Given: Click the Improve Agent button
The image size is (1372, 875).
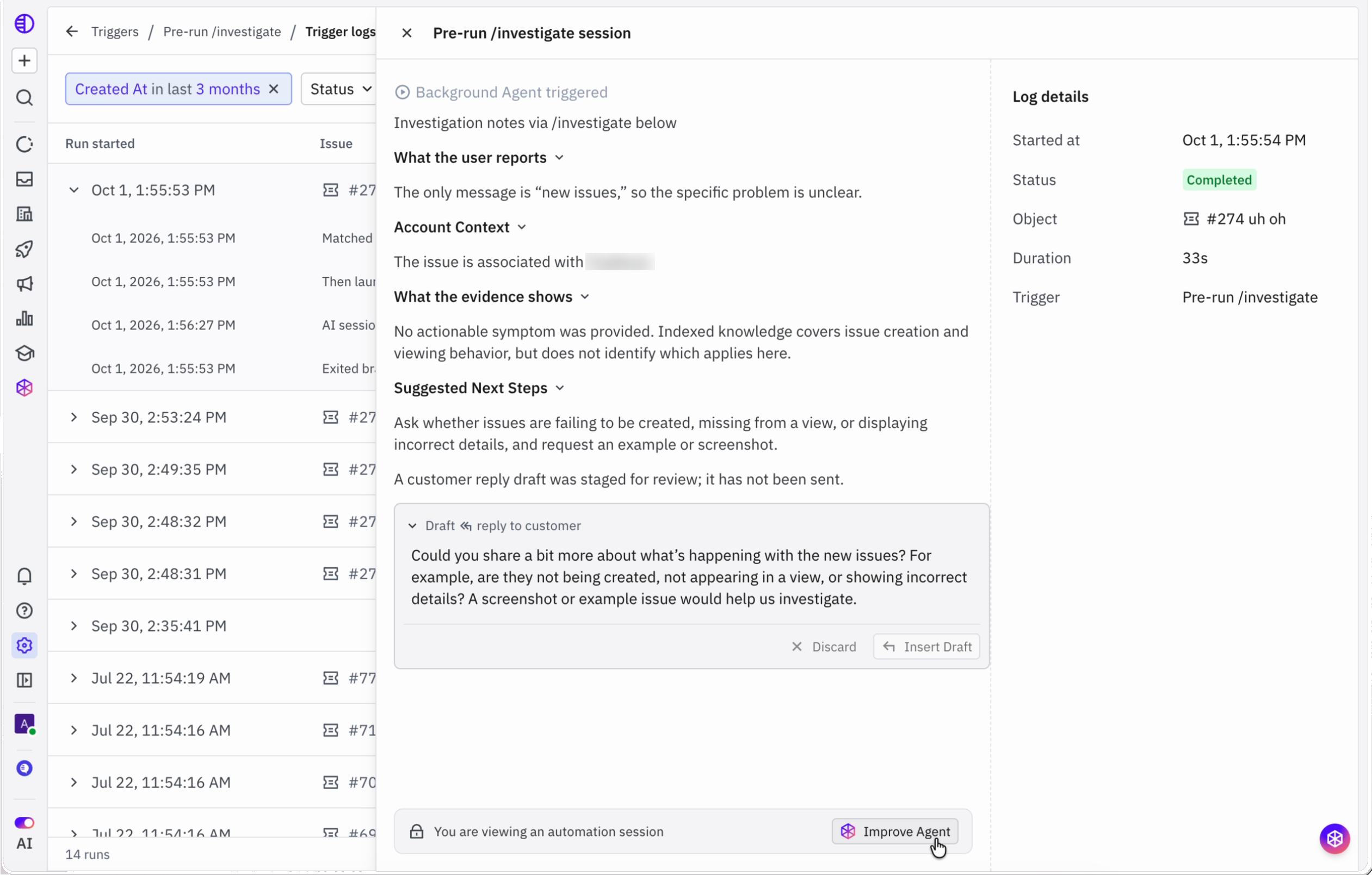Looking at the screenshot, I should point(894,831).
